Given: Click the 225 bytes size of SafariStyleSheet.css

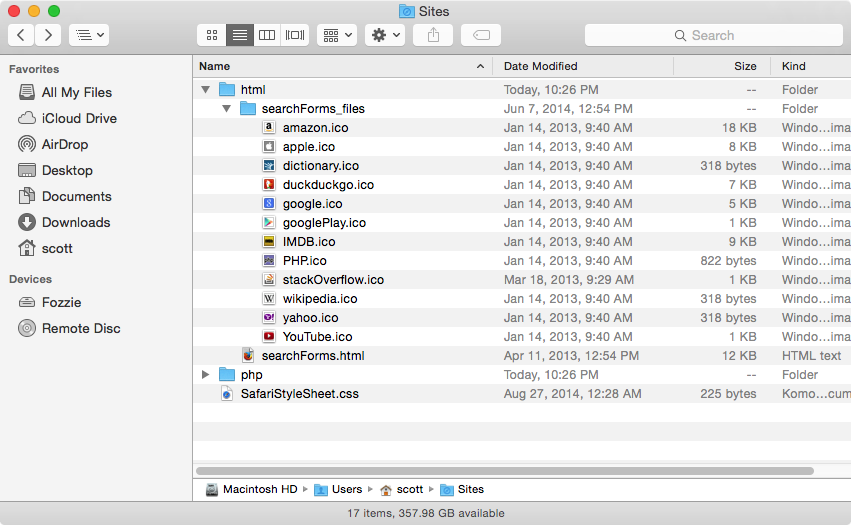Looking at the screenshot, I should 728,394.
